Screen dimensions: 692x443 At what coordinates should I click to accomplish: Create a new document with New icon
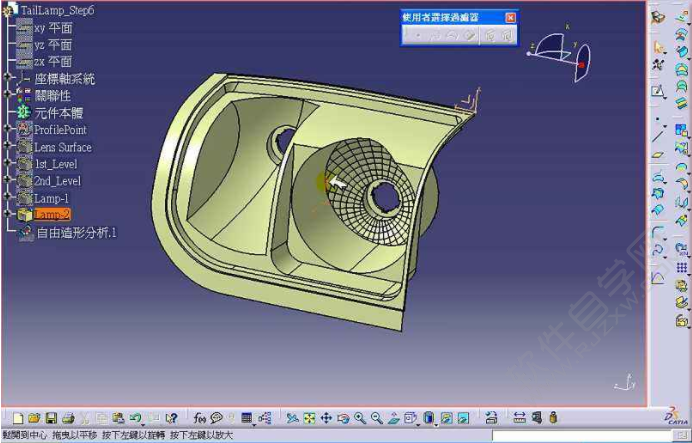pos(18,418)
